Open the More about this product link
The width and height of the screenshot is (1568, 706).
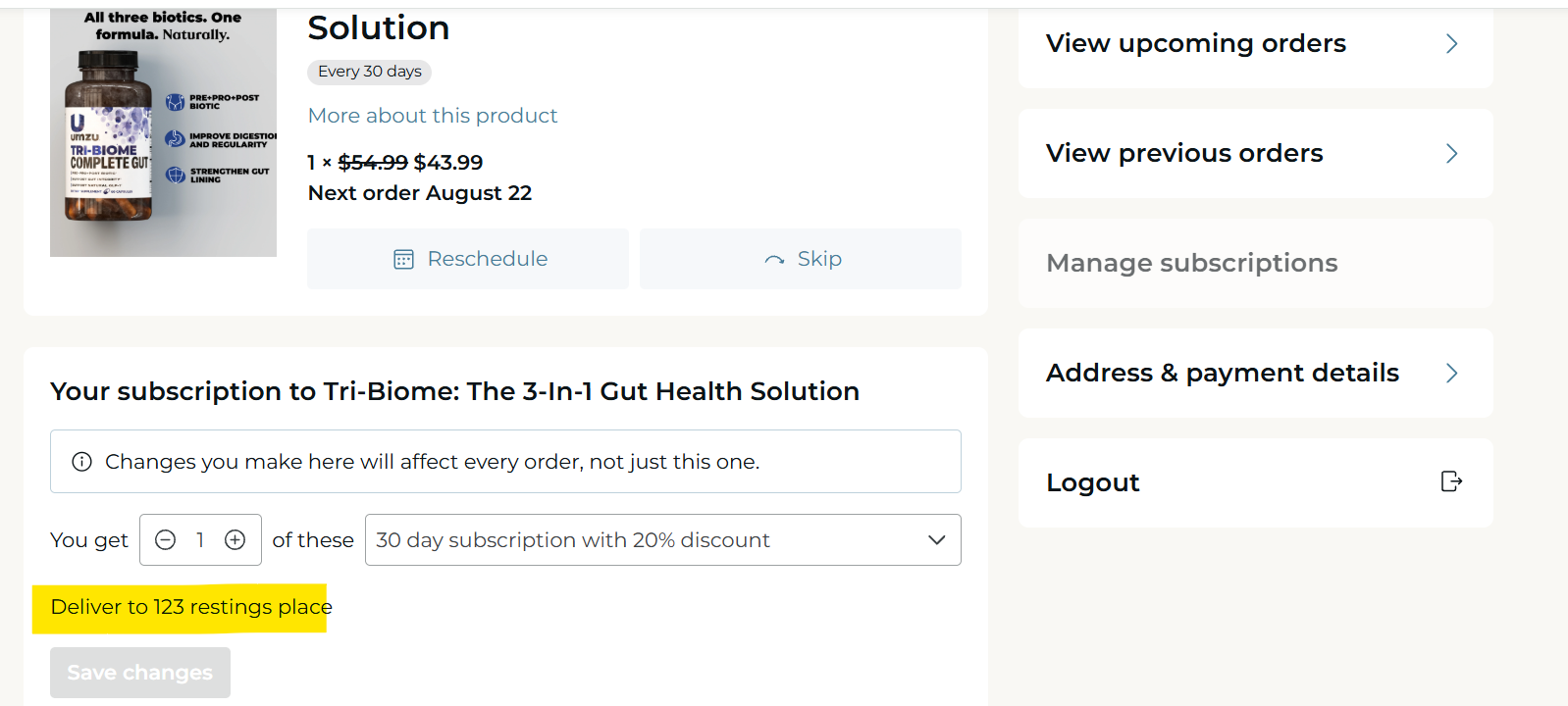point(433,116)
